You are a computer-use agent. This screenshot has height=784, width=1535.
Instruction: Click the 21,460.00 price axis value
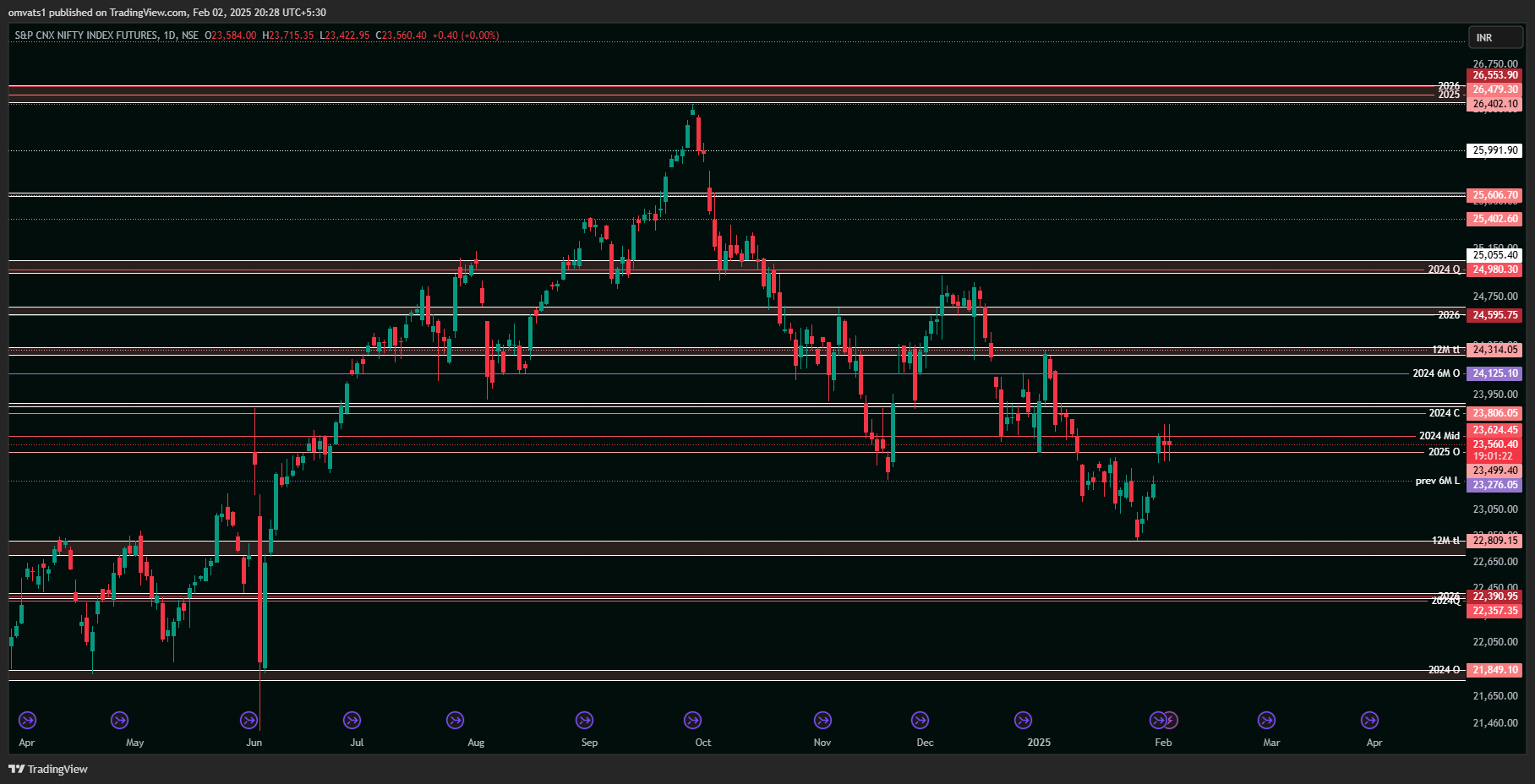1494,723
